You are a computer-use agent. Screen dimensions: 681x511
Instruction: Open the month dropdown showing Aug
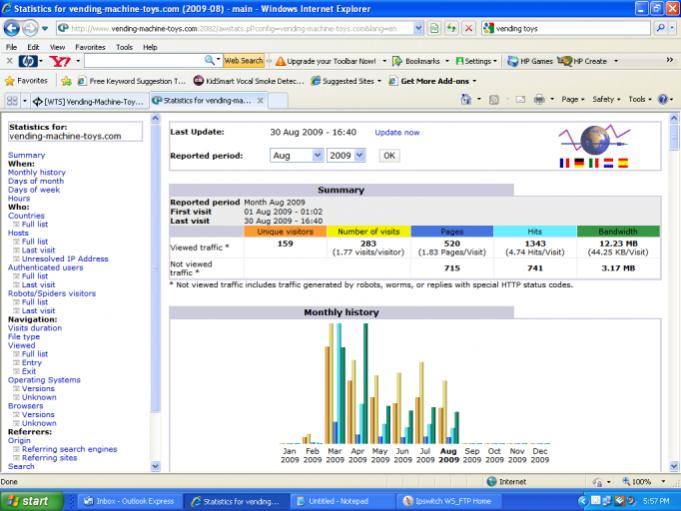click(297, 155)
